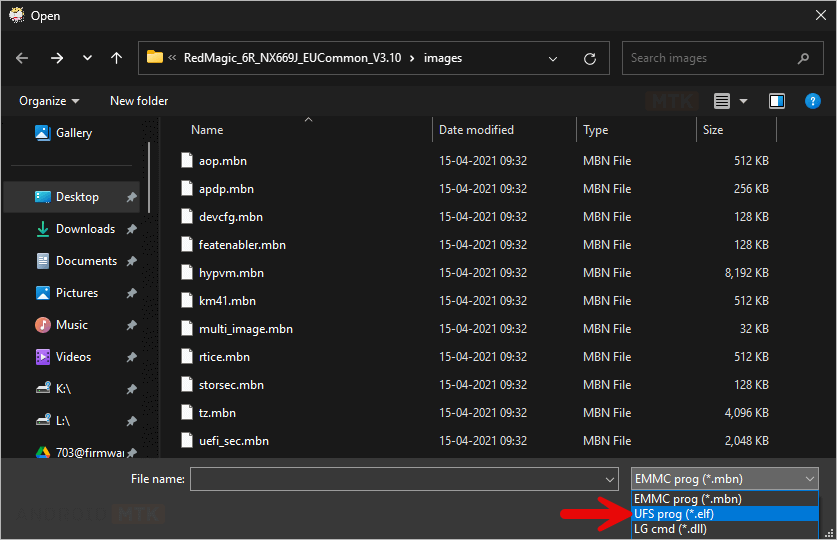Toggle the preview pane icon
Viewport: 837px width, 540px height.
coord(777,101)
